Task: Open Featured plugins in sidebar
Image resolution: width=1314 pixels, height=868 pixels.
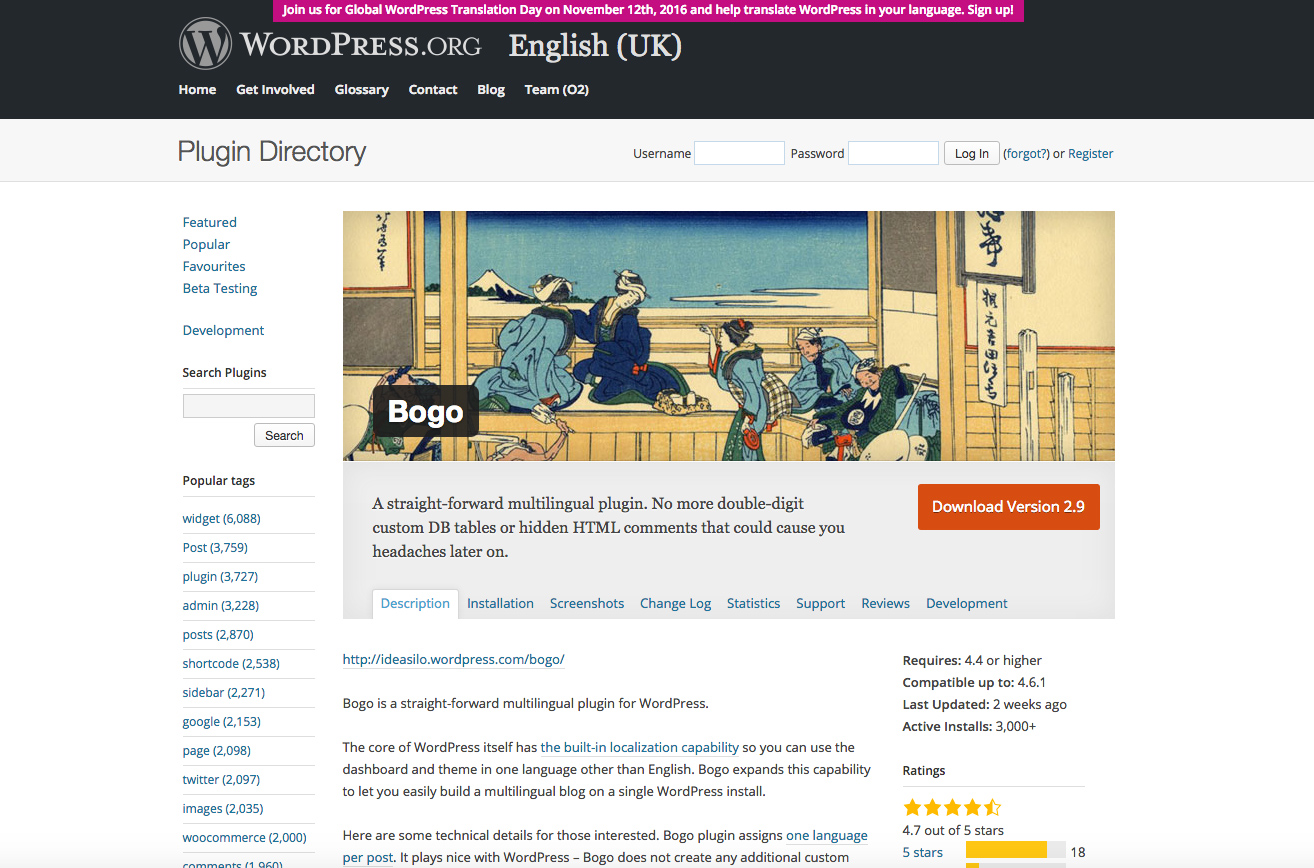Action: click(x=209, y=222)
